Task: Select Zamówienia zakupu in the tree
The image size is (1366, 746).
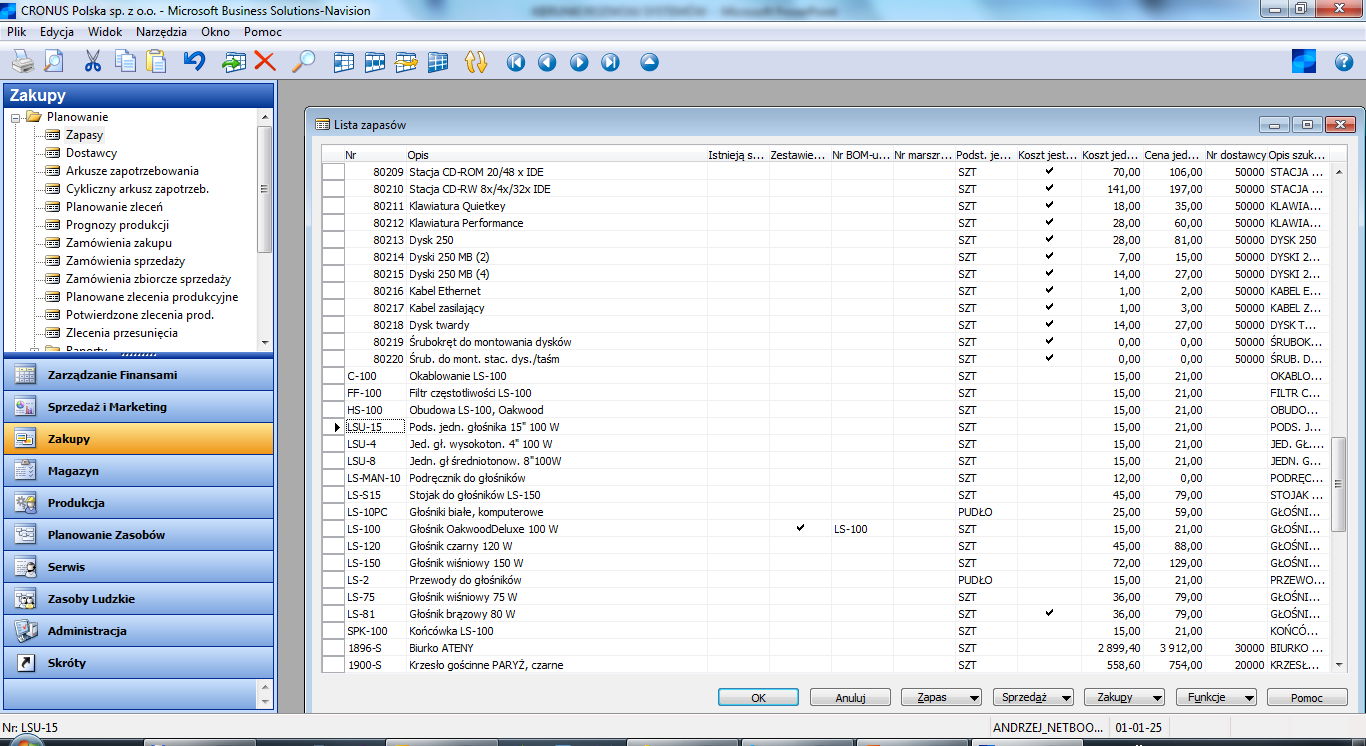Action: [x=119, y=243]
